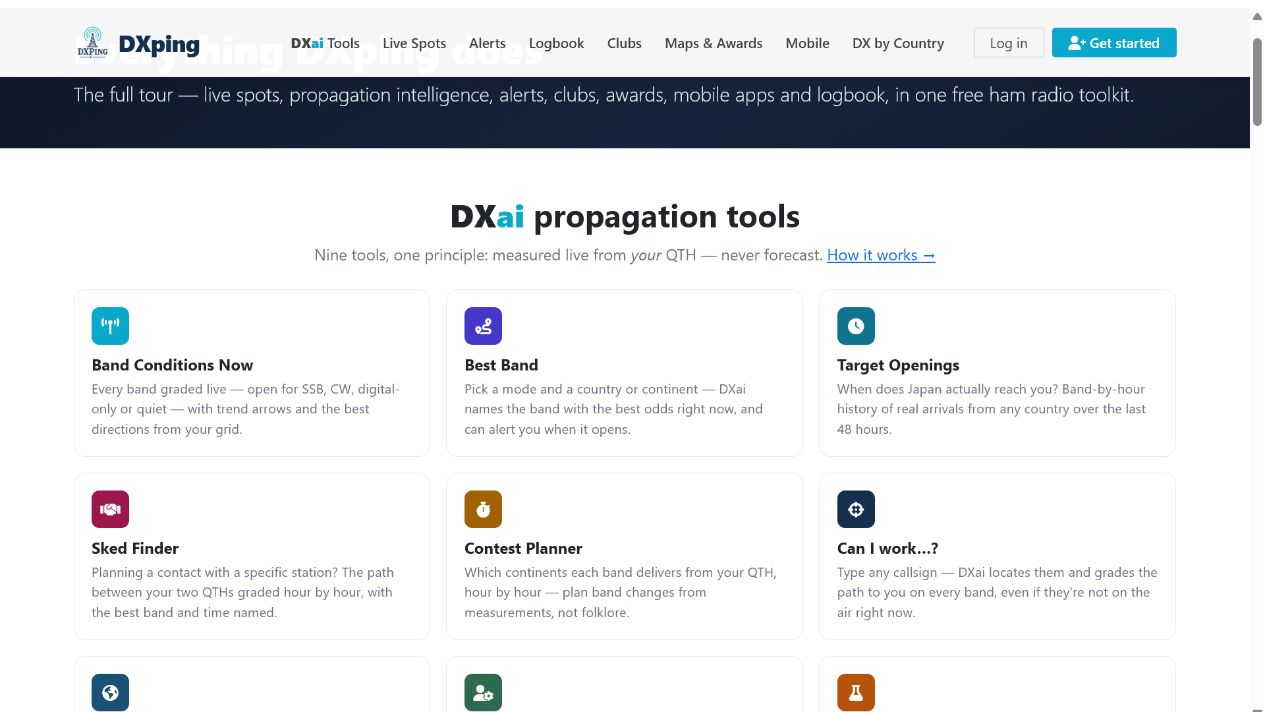Select Clubs in the navbar
The height and width of the screenshot is (712, 1265).
[x=624, y=43]
